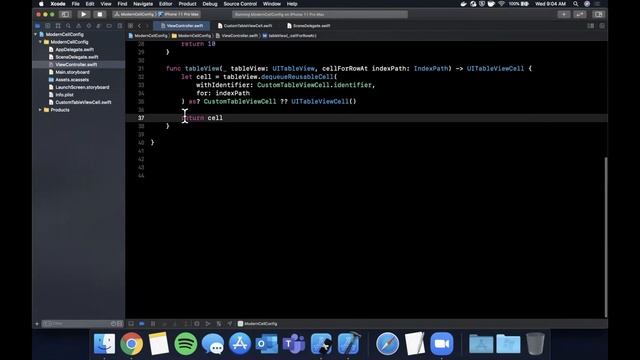The width and height of the screenshot is (640, 360).
Task: Open Microsoft Teams from the Dock
Action: coord(293,344)
